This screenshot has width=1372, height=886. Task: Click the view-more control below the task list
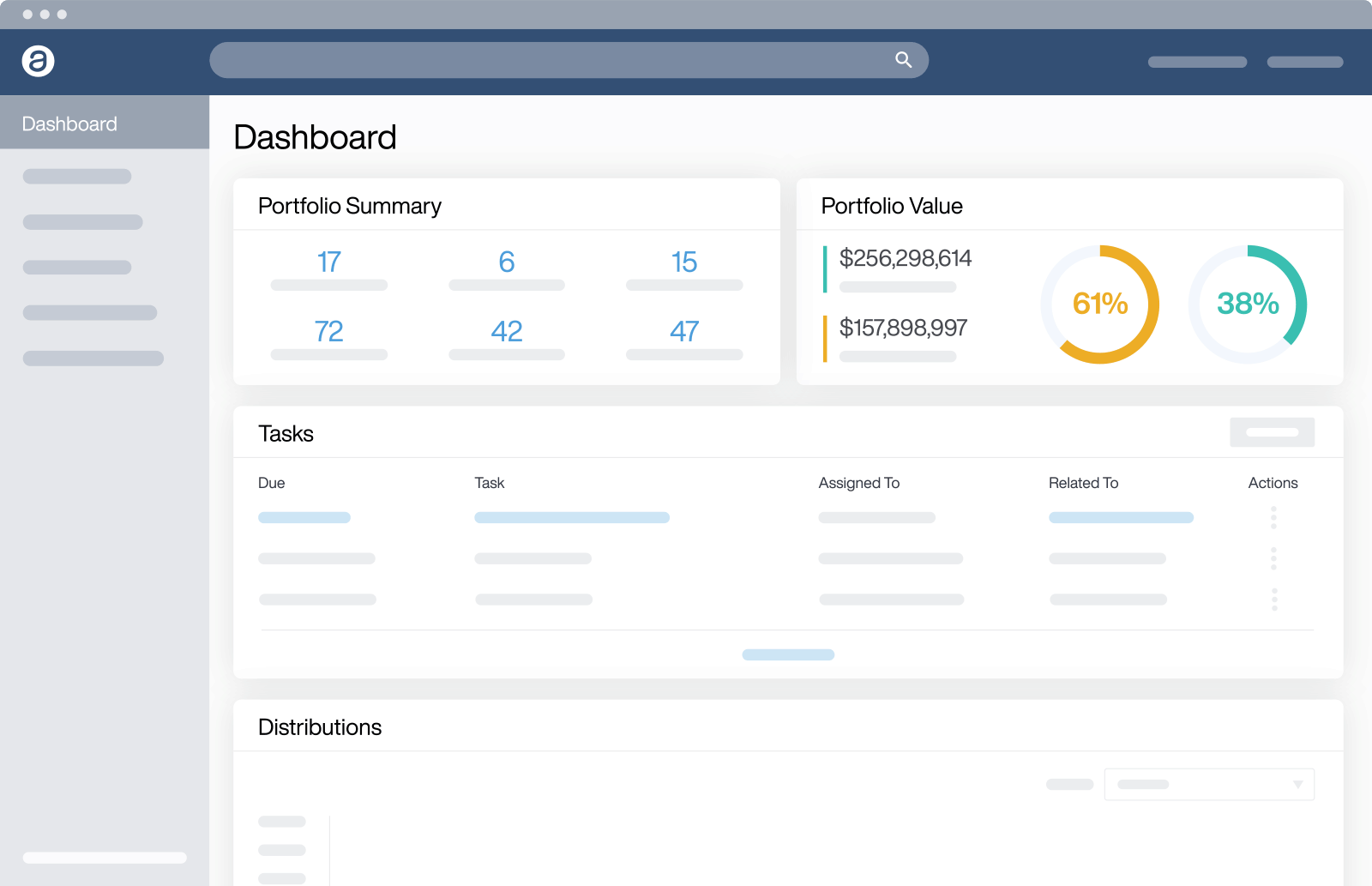(x=788, y=654)
